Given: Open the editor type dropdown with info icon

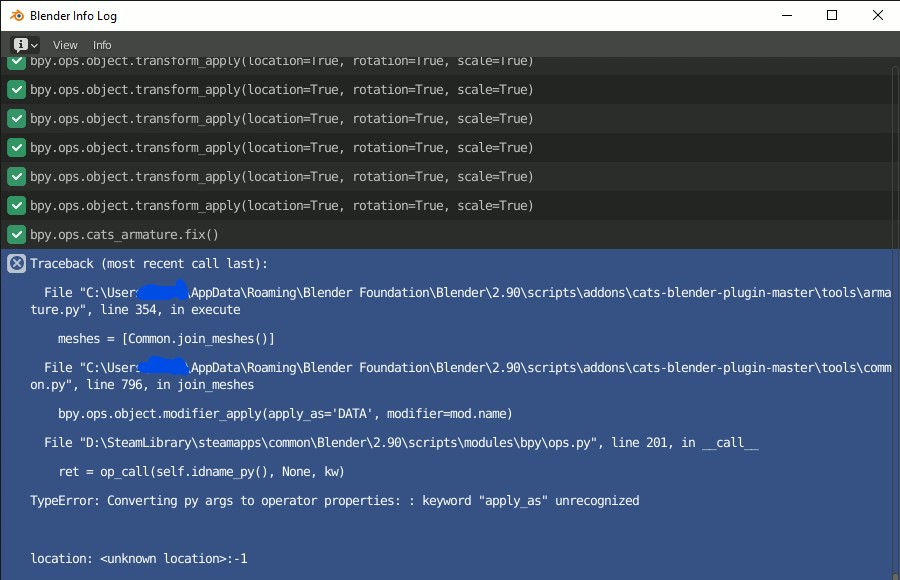Looking at the screenshot, I should coord(25,45).
